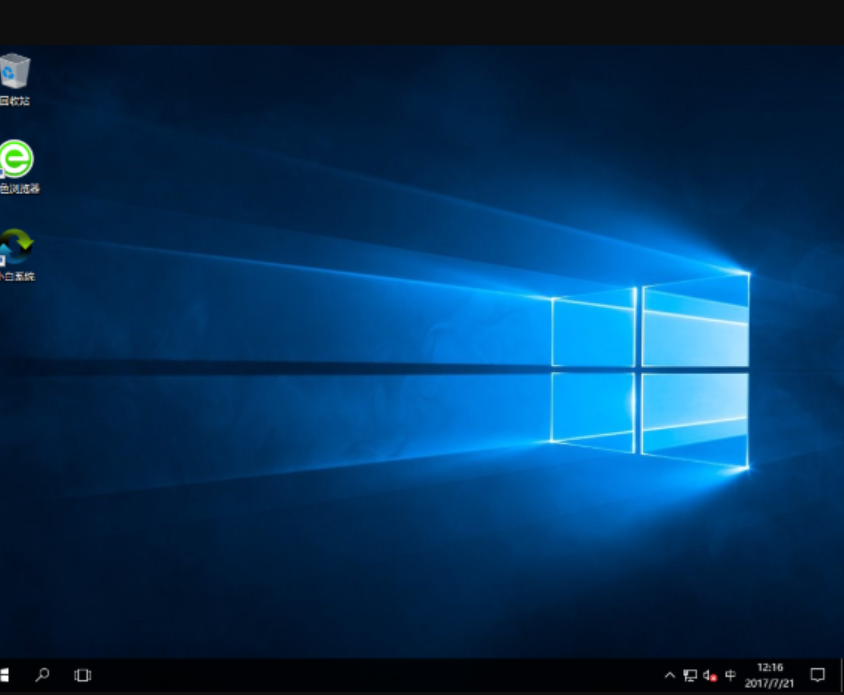Open the Windows Start menu

coord(4,675)
